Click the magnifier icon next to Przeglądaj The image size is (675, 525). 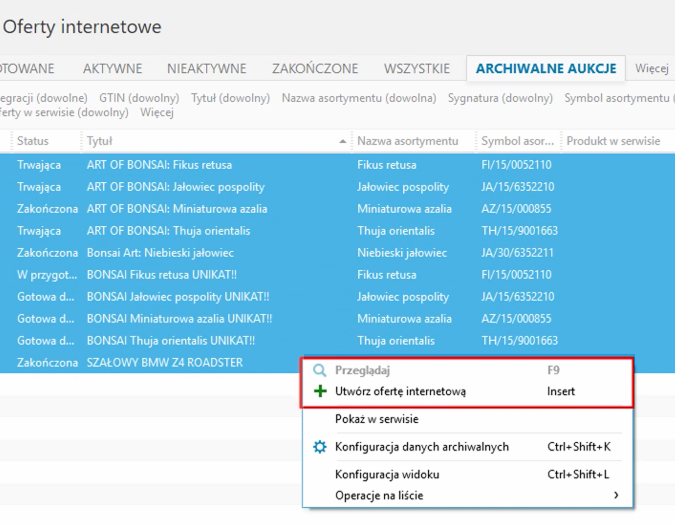pyautogui.click(x=320, y=370)
